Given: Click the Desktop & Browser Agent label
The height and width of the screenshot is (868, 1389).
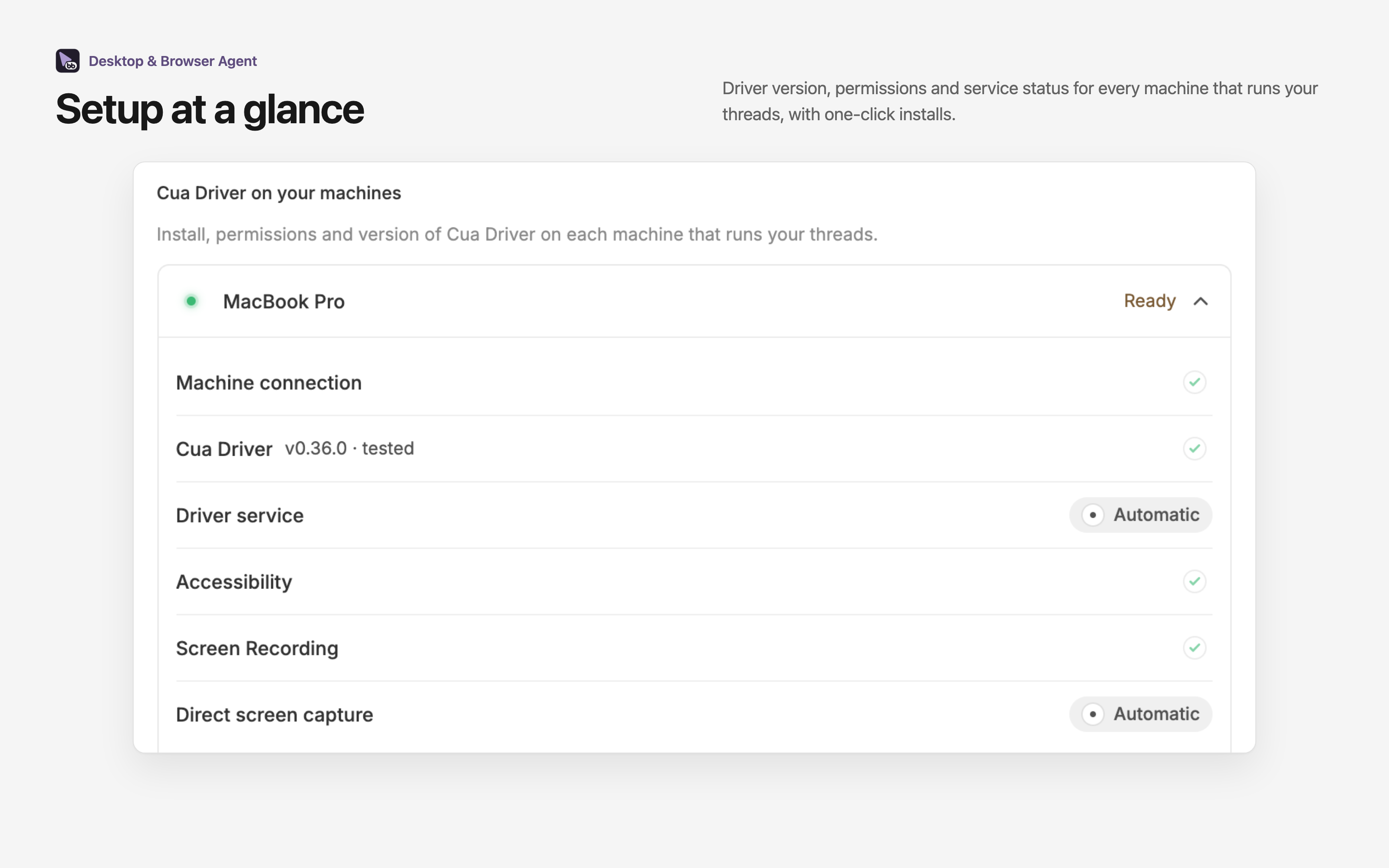Looking at the screenshot, I should pyautogui.click(x=173, y=61).
